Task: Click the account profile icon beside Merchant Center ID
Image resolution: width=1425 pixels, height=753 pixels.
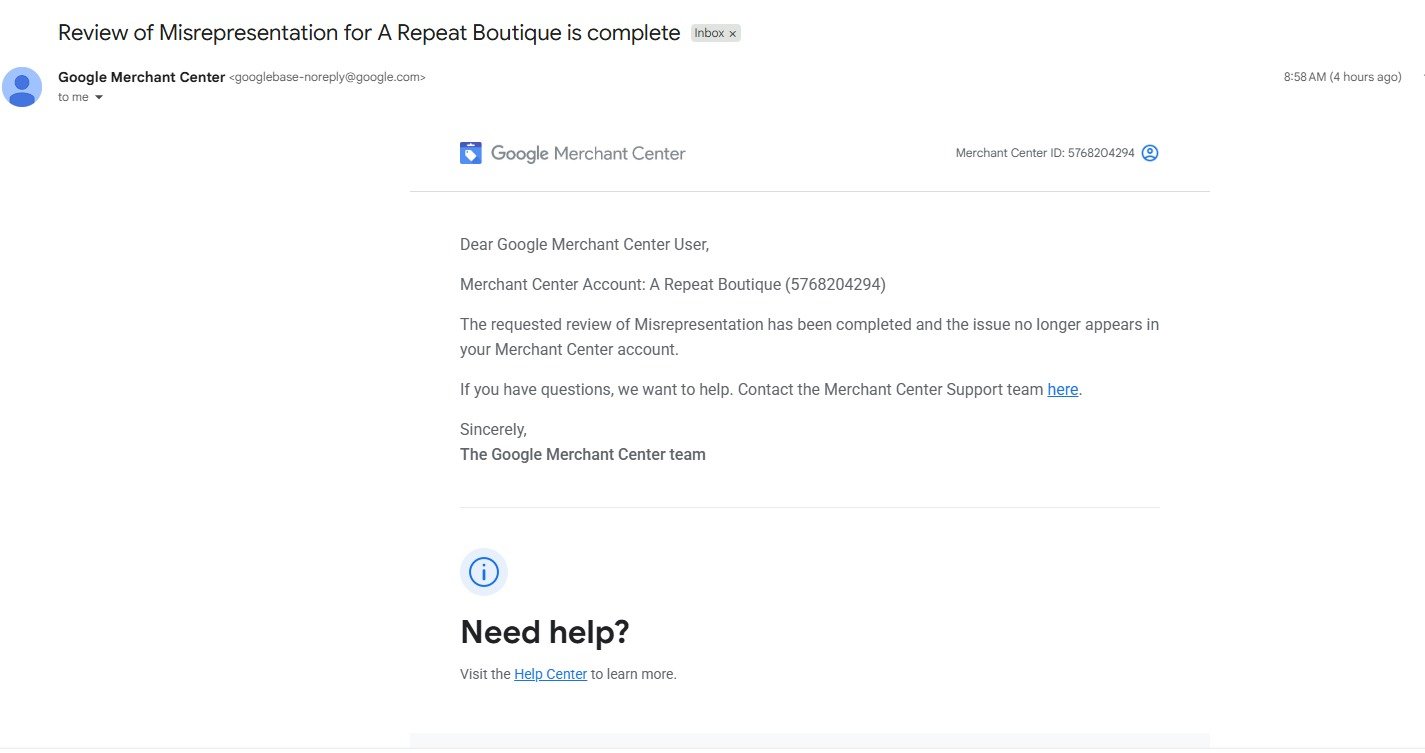Action: tap(1150, 153)
